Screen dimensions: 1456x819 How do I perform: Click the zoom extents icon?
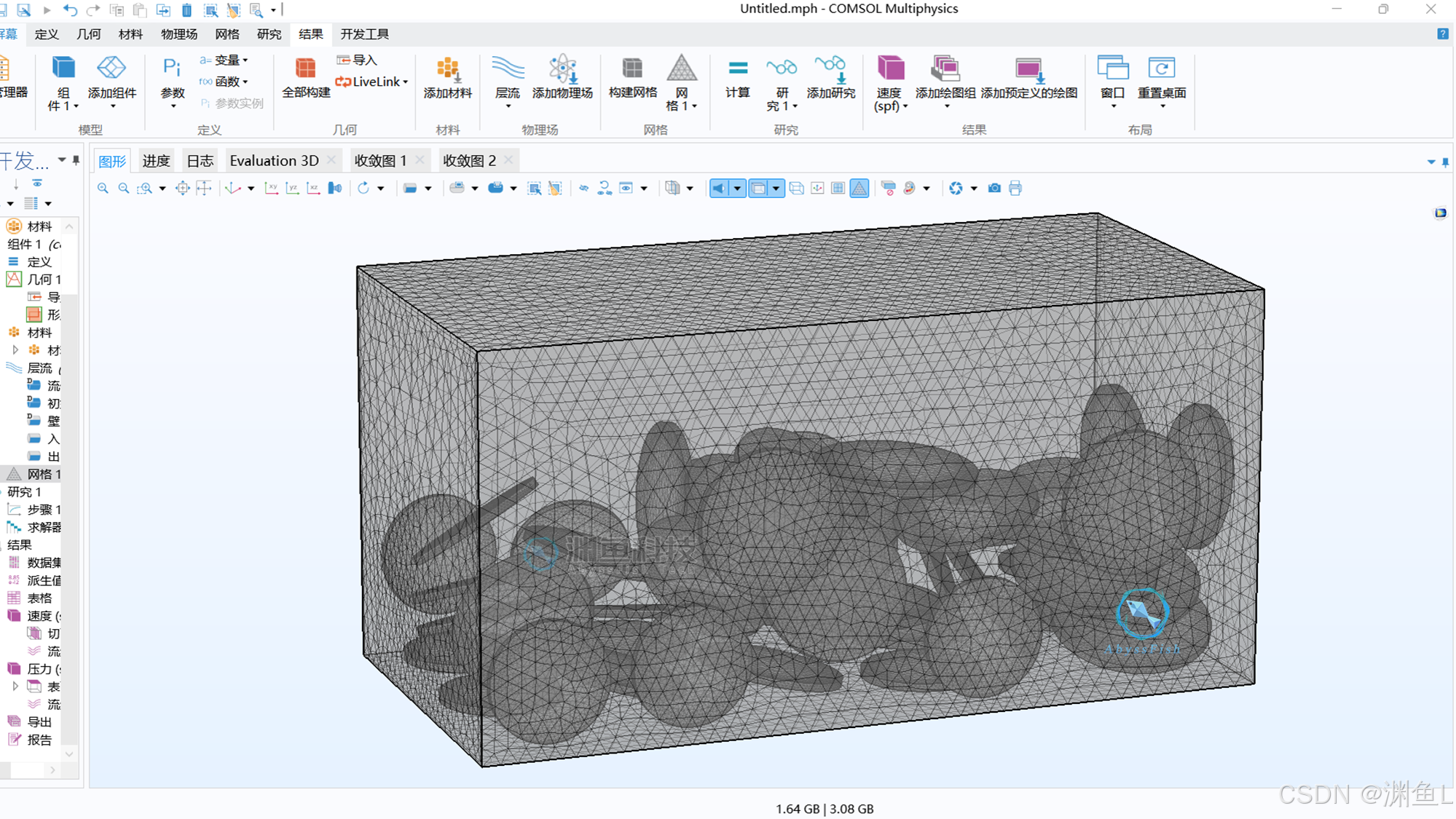tap(182, 189)
